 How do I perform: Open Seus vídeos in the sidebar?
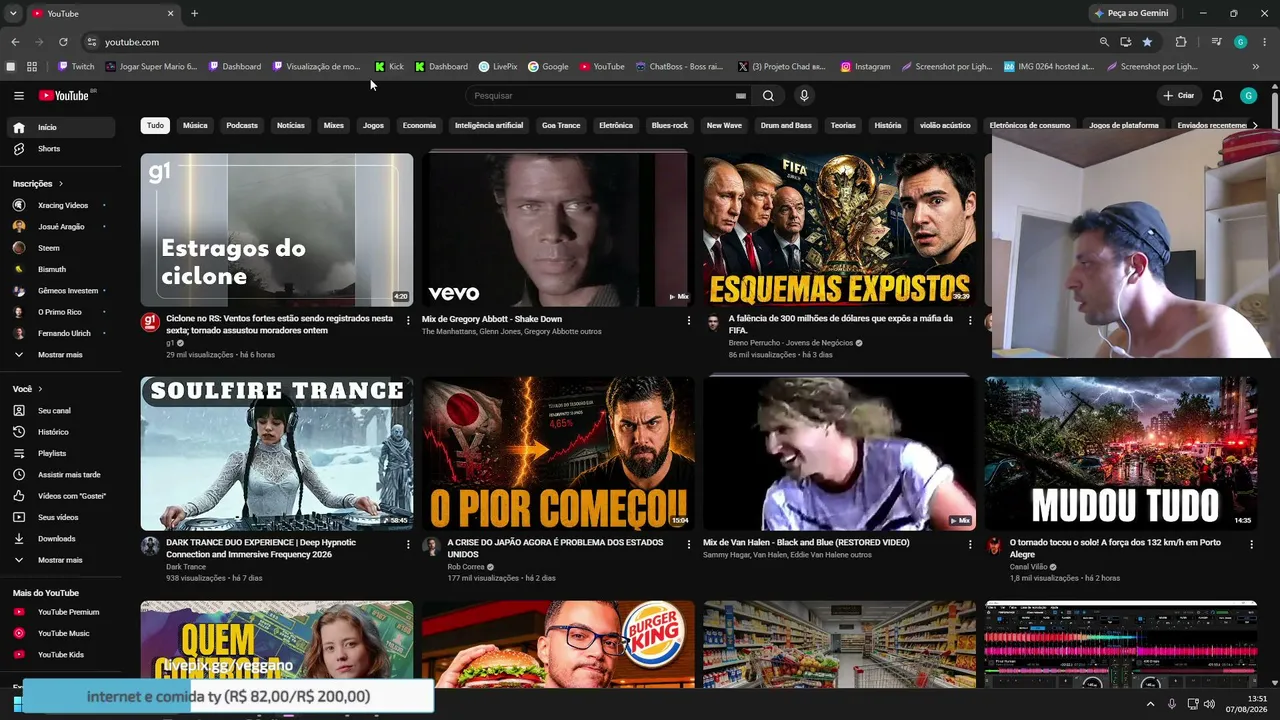point(62,517)
